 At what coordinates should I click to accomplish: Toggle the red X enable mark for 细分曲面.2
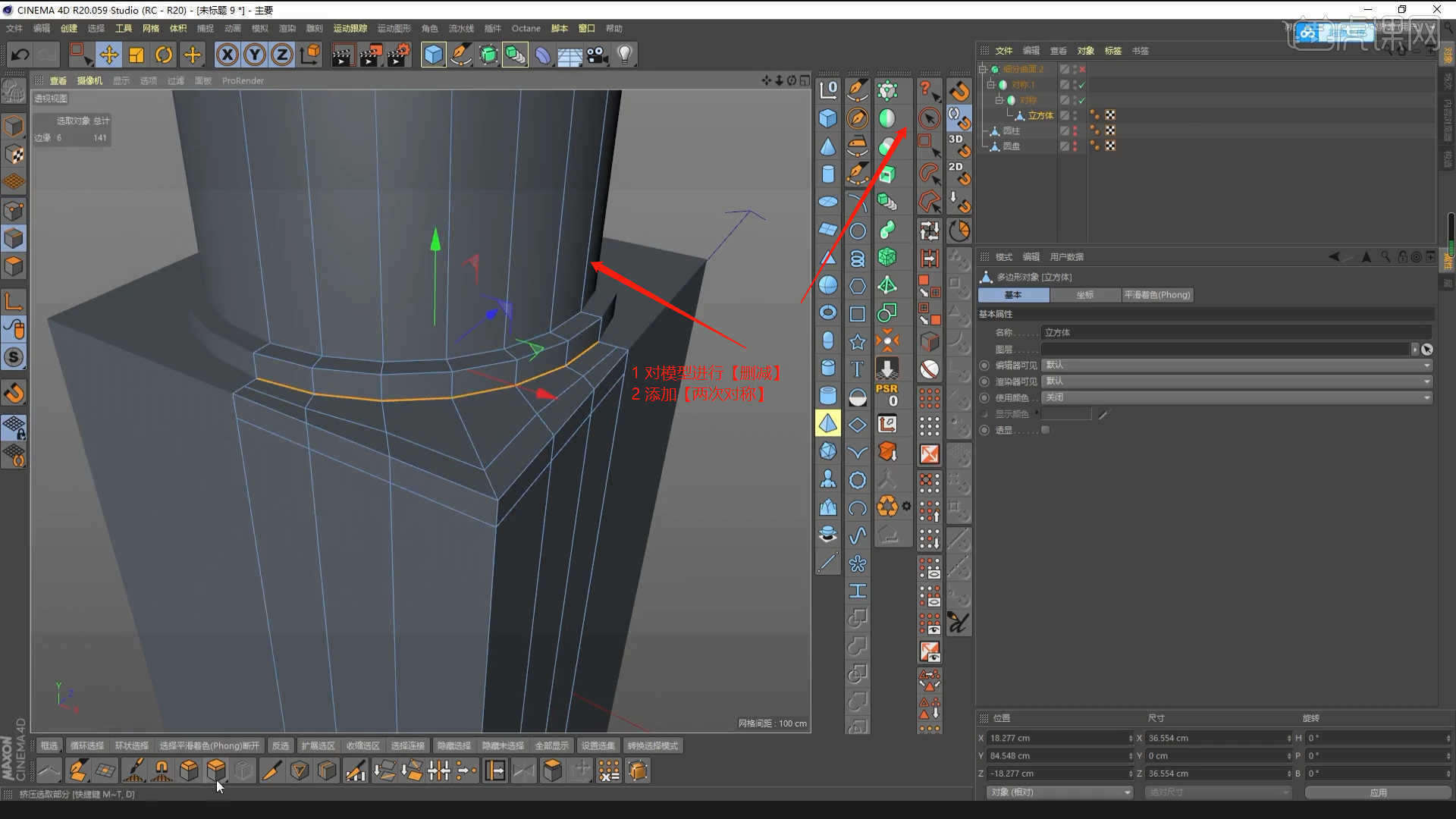click(1082, 69)
